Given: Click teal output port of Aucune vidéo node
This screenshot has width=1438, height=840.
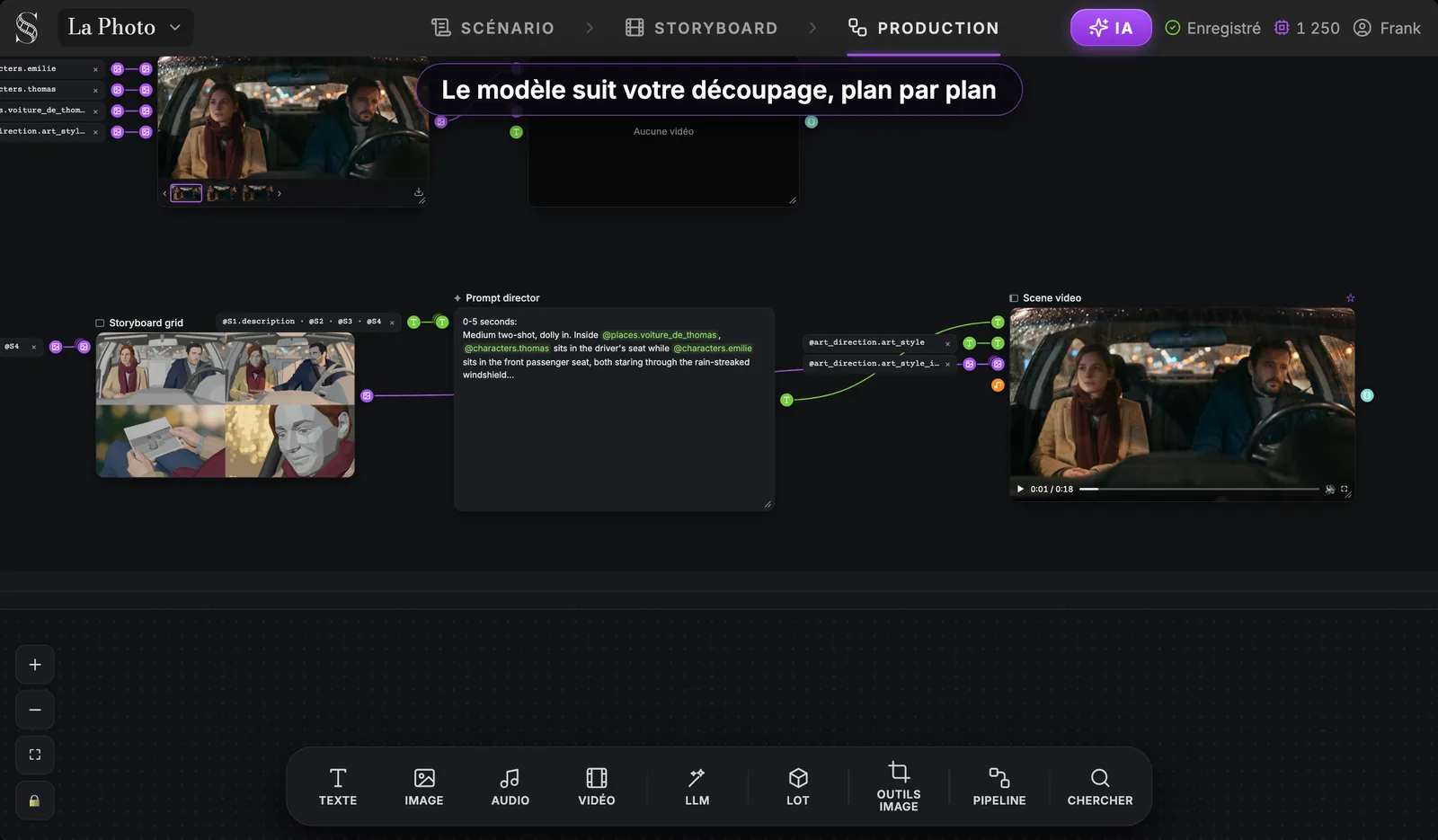Looking at the screenshot, I should pyautogui.click(x=812, y=122).
